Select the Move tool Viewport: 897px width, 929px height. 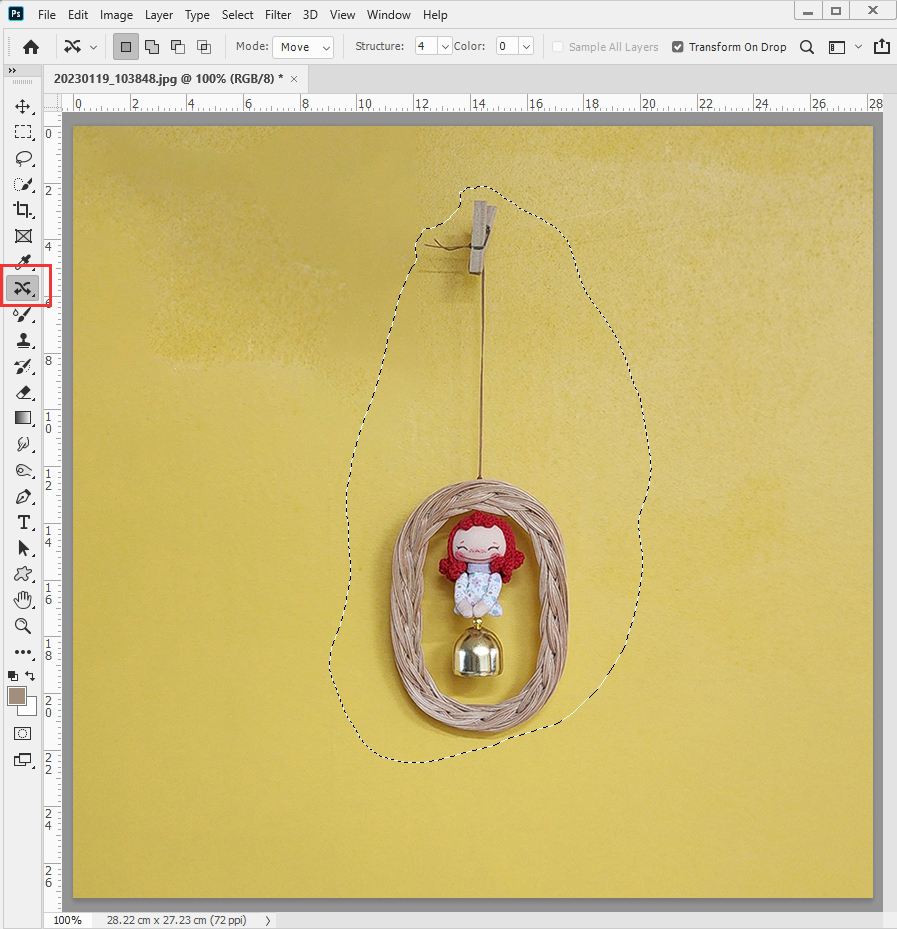[23, 107]
